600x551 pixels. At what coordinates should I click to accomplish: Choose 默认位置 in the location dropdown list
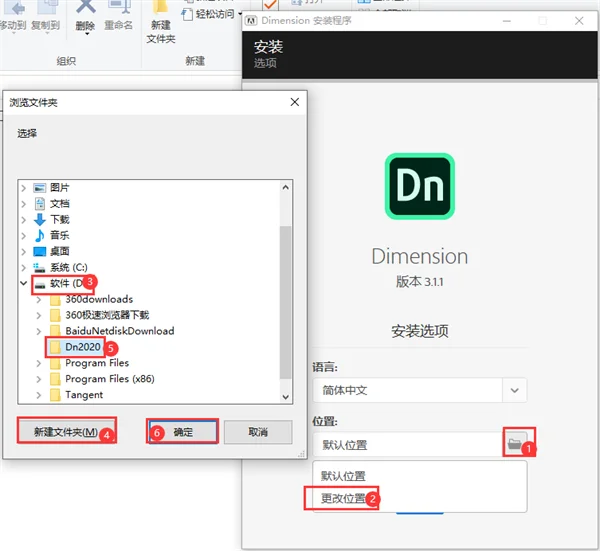(343, 476)
